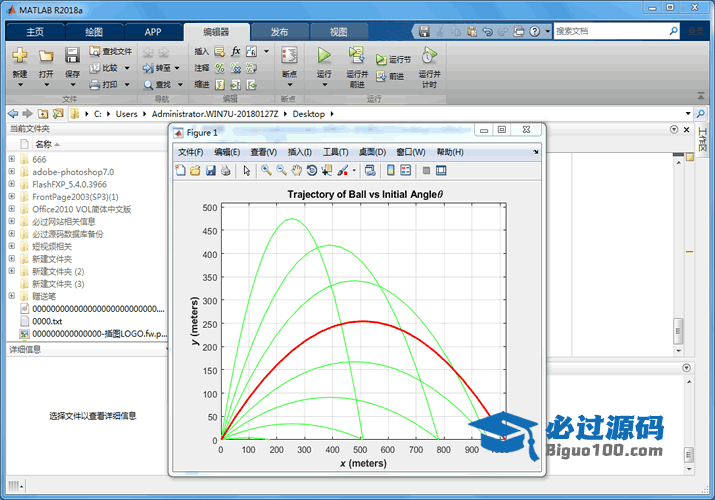
Task: Click 运行节 (Run Section) button
Action: click(393, 60)
